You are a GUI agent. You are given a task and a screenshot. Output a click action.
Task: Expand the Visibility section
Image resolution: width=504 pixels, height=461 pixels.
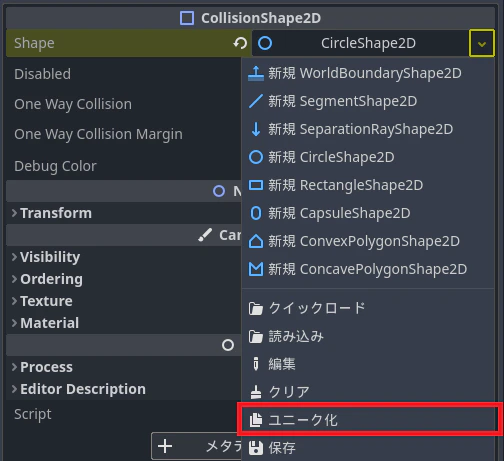tap(123, 257)
